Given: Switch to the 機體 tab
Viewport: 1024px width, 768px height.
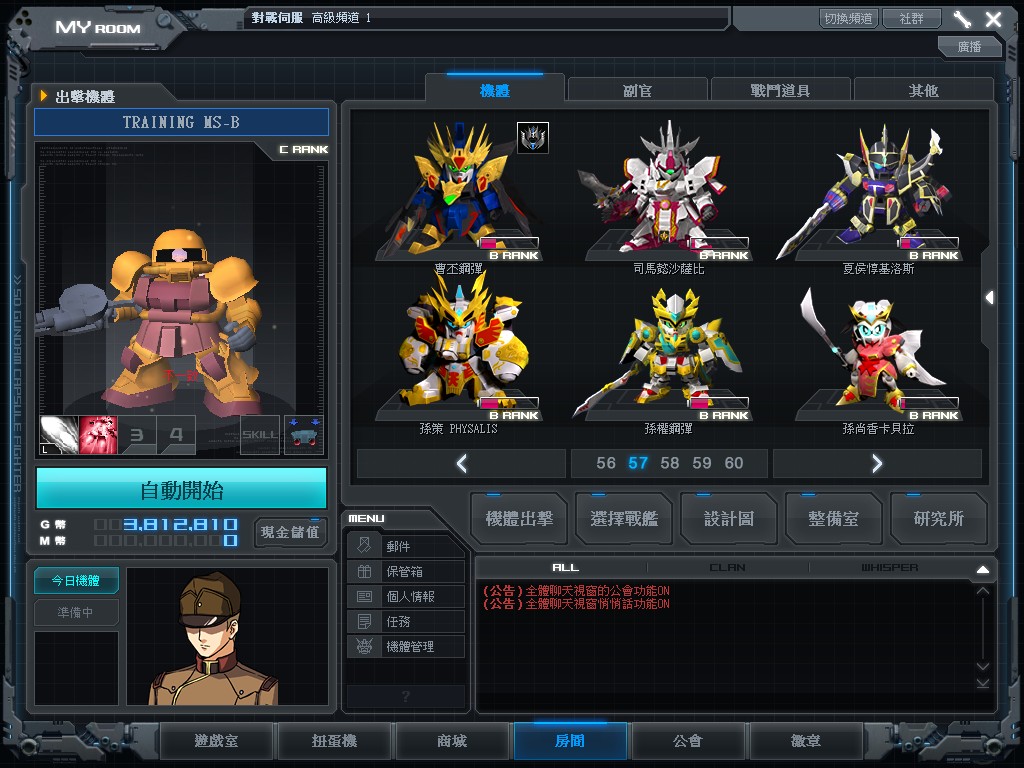Looking at the screenshot, I should tap(494, 89).
